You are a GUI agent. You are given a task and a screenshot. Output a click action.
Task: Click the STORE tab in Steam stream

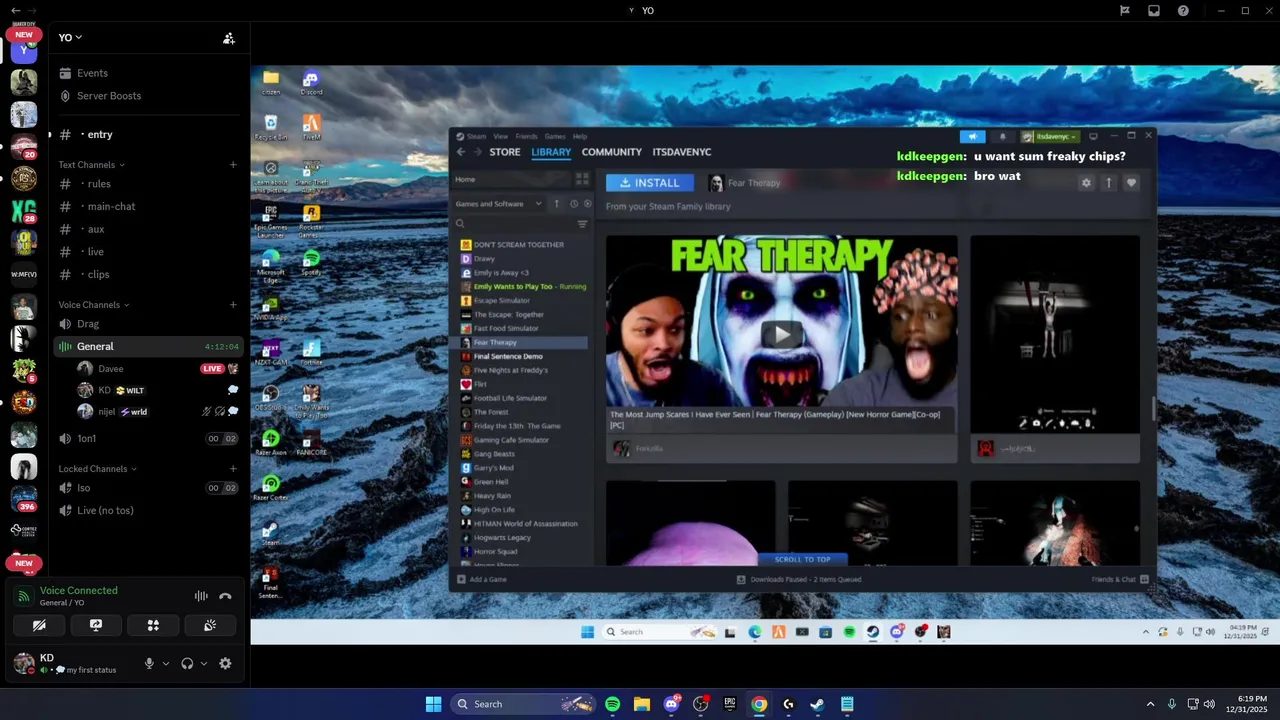point(505,152)
